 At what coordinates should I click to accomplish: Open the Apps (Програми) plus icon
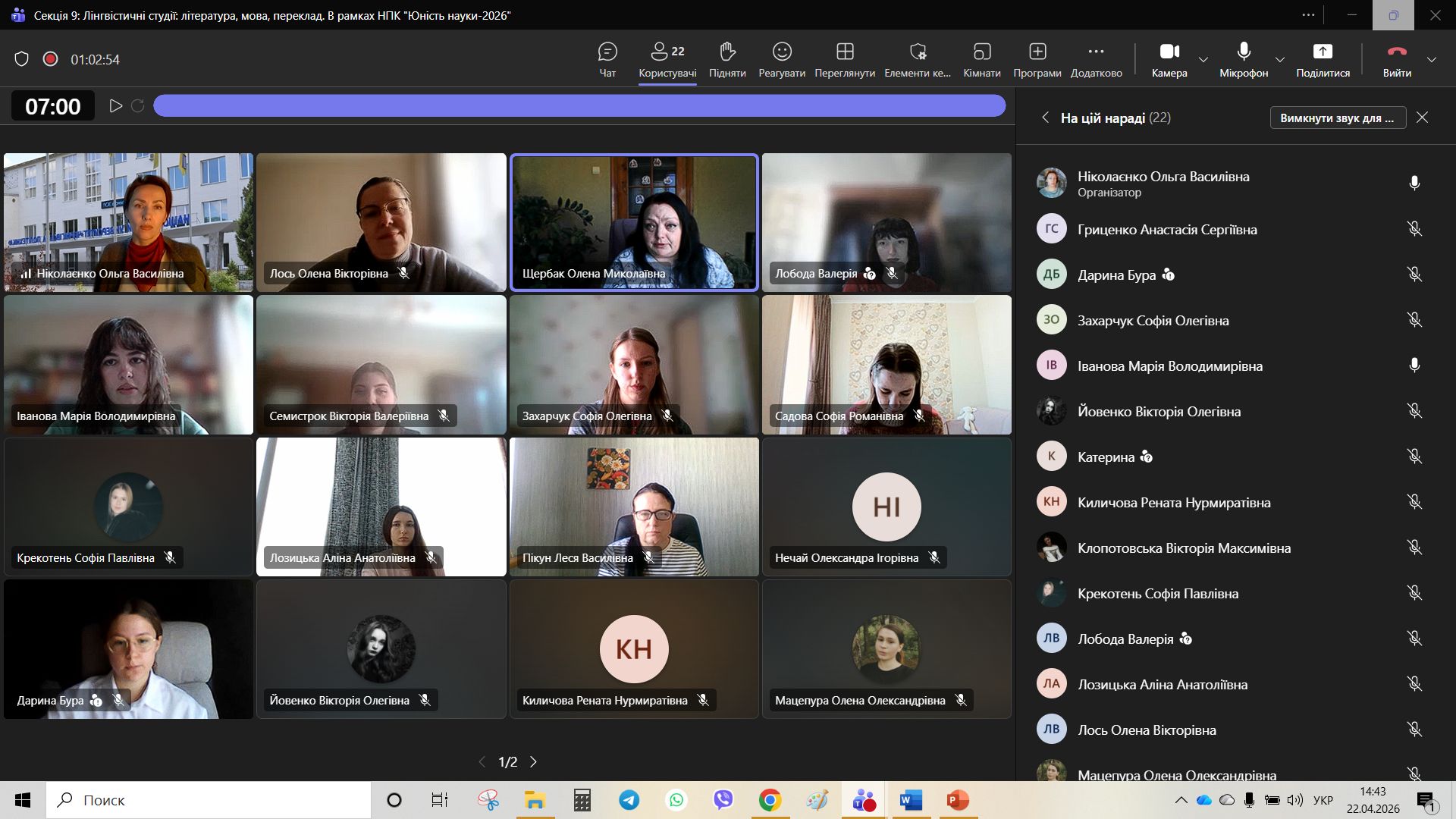pyautogui.click(x=1037, y=52)
